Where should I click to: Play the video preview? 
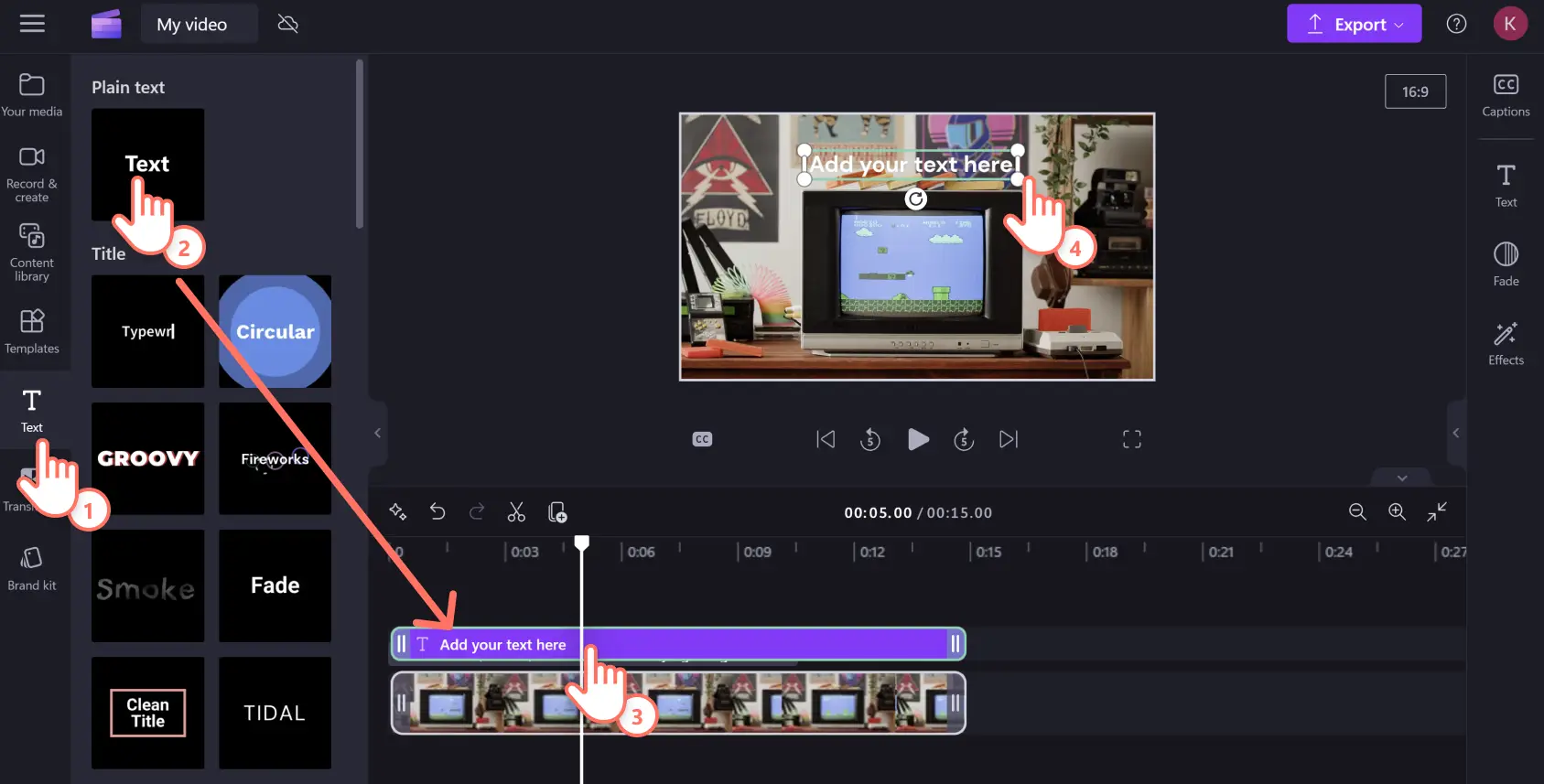point(918,439)
